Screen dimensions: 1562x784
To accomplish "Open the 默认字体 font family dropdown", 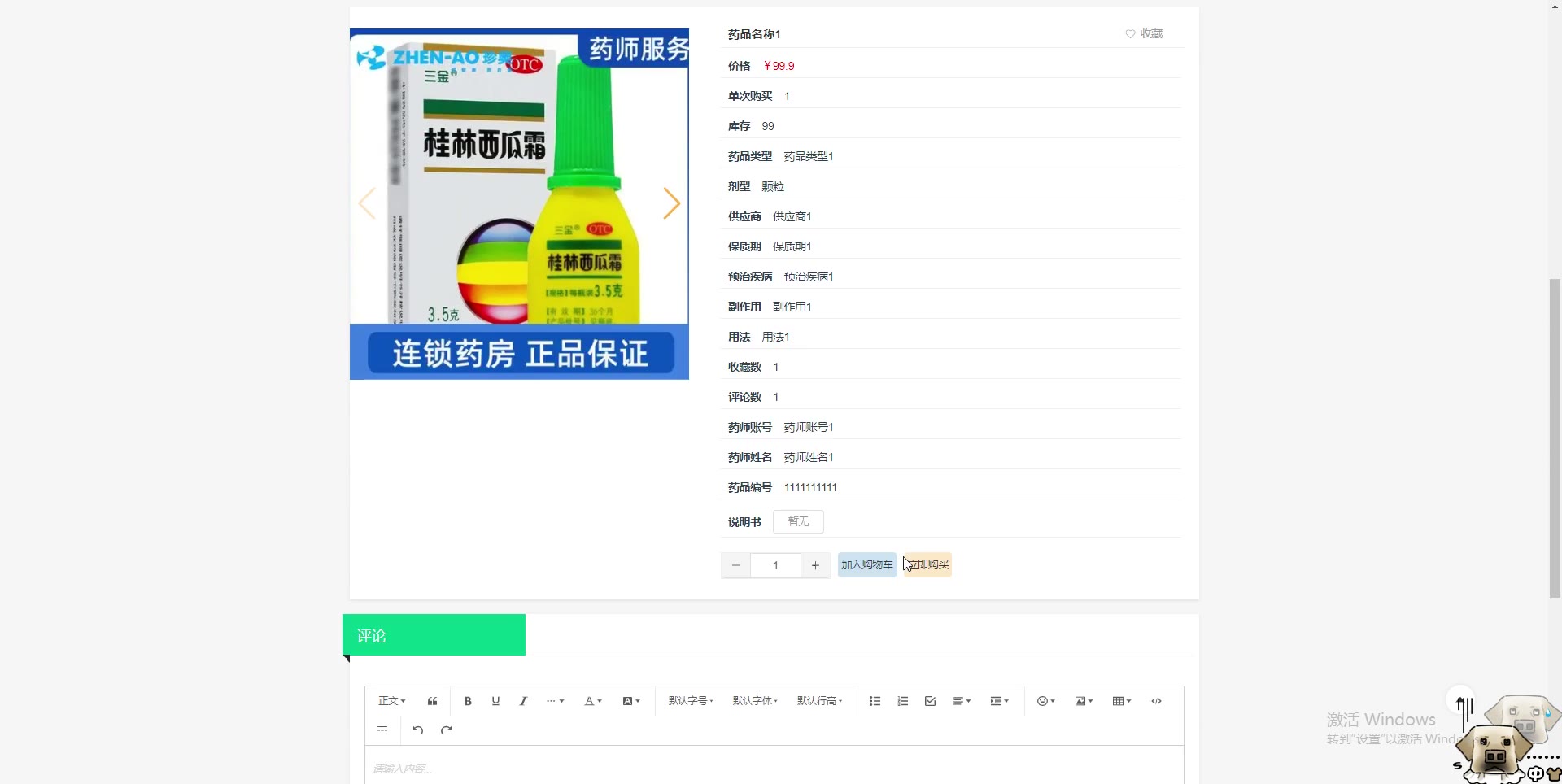I will coord(755,701).
